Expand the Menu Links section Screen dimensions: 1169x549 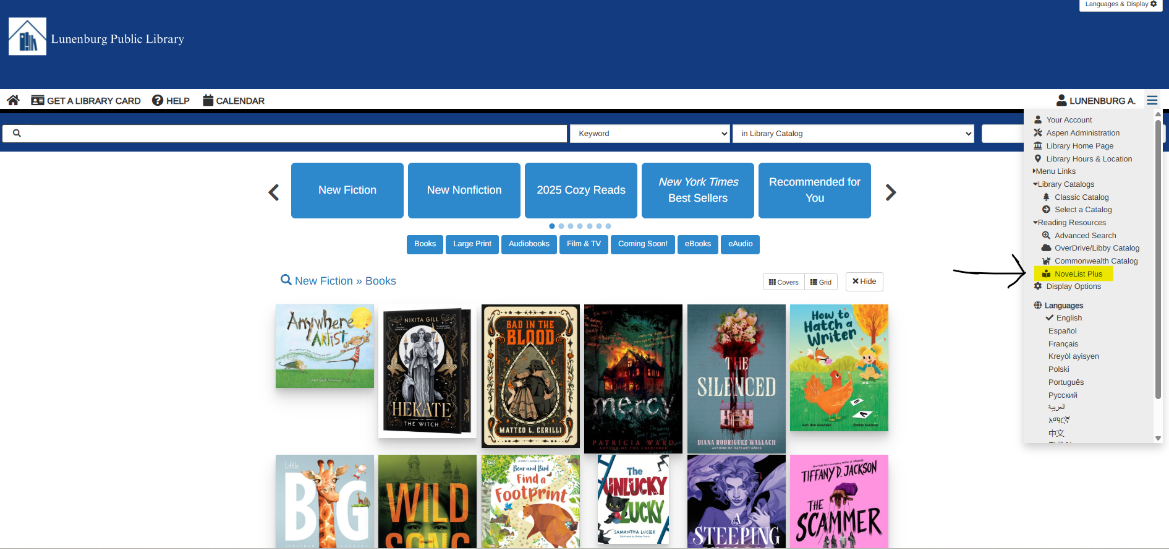click(x=1054, y=172)
